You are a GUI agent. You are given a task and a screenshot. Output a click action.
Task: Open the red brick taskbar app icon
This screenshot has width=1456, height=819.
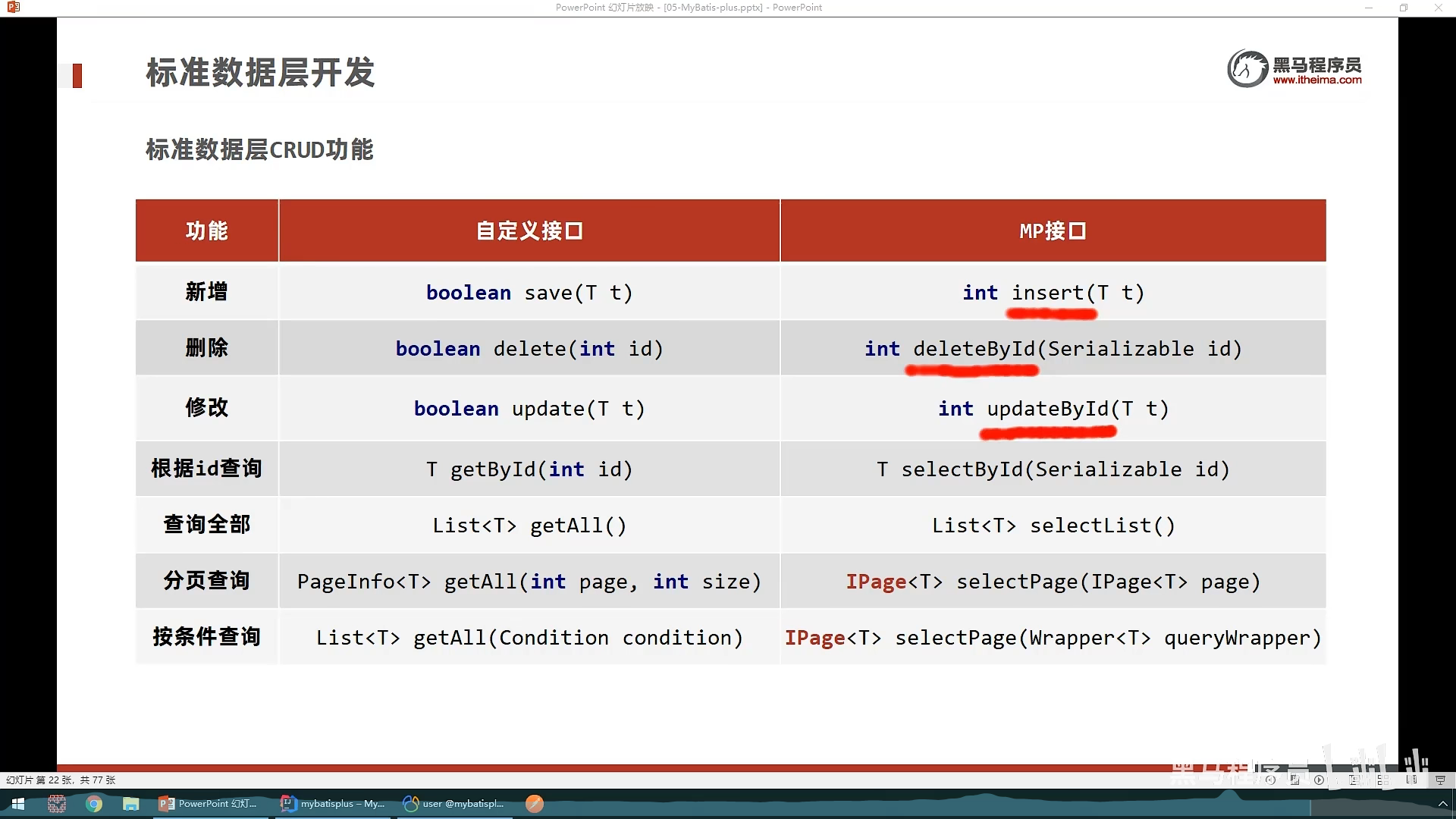pos(57,804)
